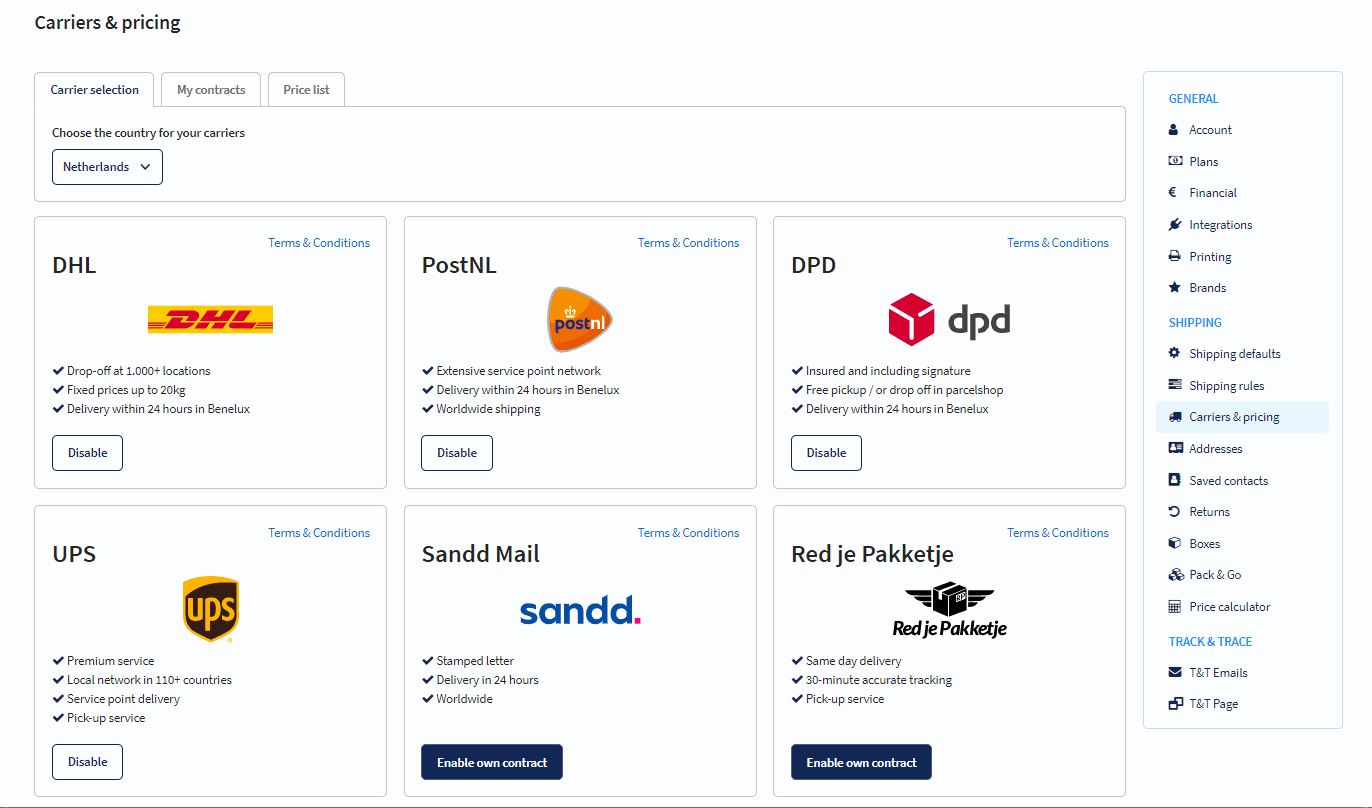
Task: Open DHL Terms & Conditions
Action: (319, 243)
